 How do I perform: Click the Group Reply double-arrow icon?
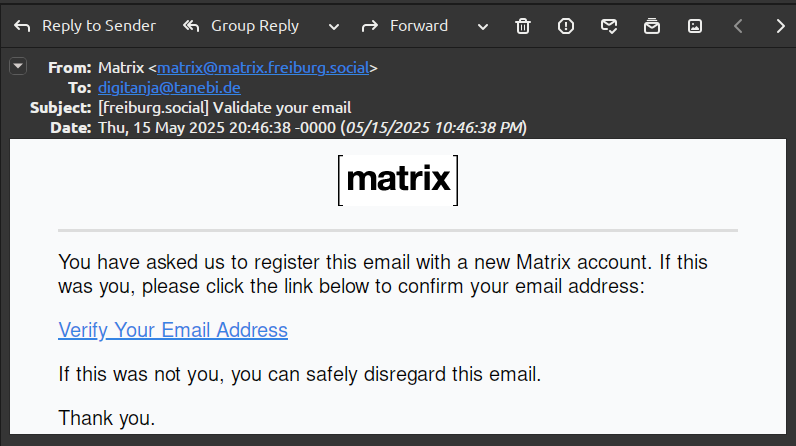[x=191, y=26]
